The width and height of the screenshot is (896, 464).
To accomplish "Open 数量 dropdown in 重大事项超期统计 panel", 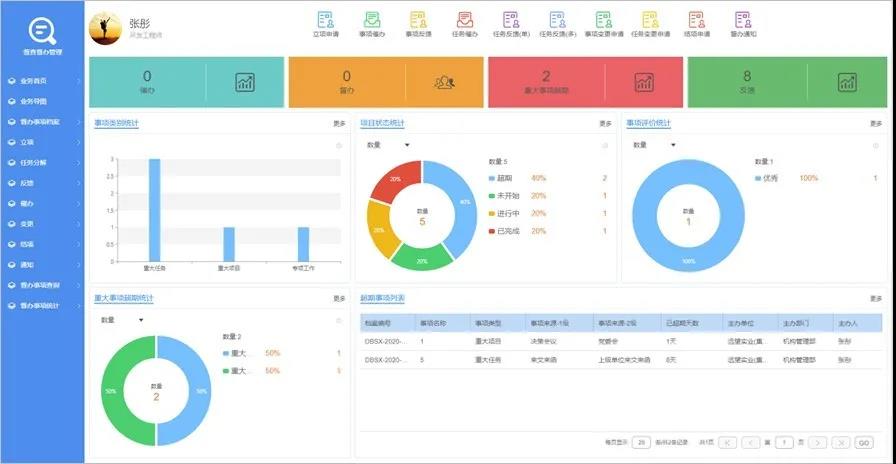I will 123,320.
